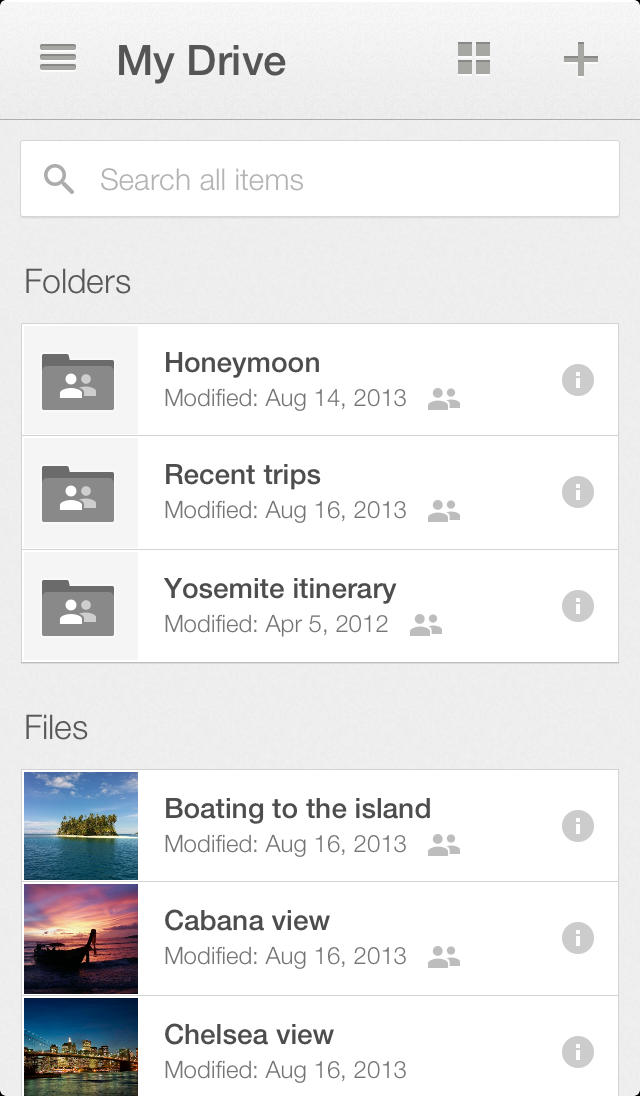Open the search magnifier icon

pos(58,178)
